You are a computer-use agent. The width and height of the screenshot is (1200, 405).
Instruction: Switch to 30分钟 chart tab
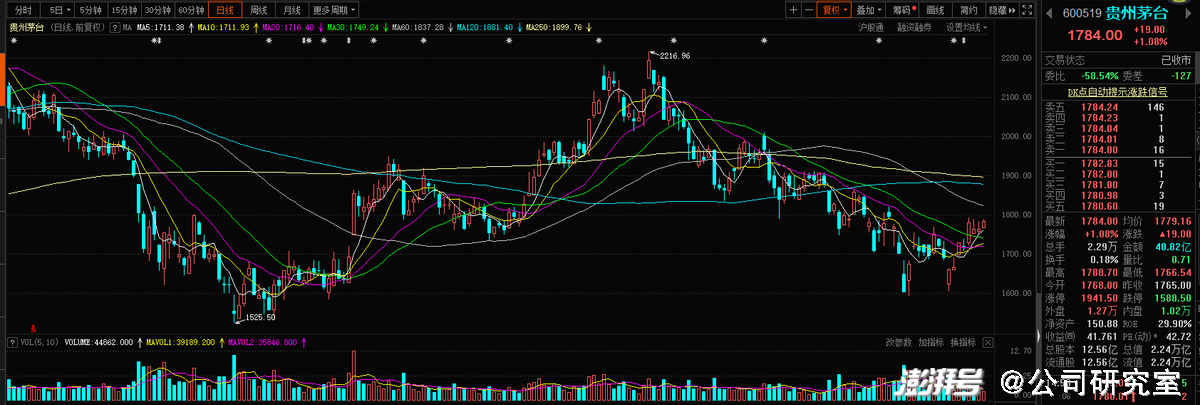[157, 9]
